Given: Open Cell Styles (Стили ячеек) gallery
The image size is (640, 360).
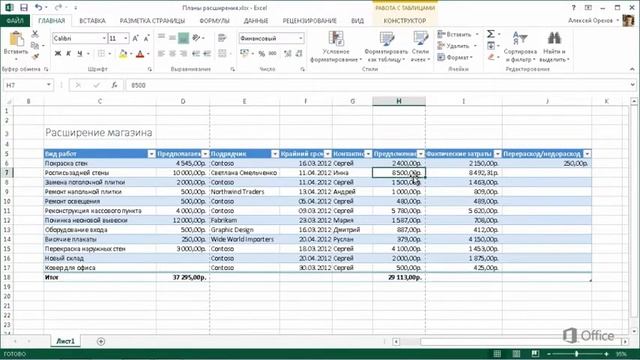Looking at the screenshot, I should (x=420, y=47).
